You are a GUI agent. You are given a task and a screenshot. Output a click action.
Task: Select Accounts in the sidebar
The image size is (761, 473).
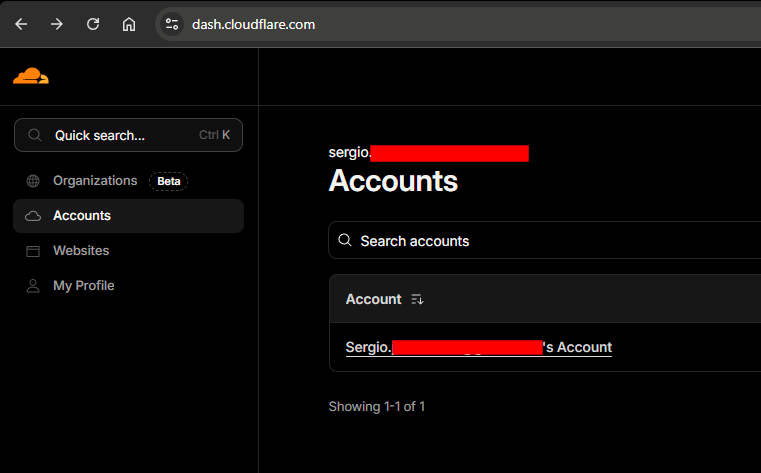[128, 216]
